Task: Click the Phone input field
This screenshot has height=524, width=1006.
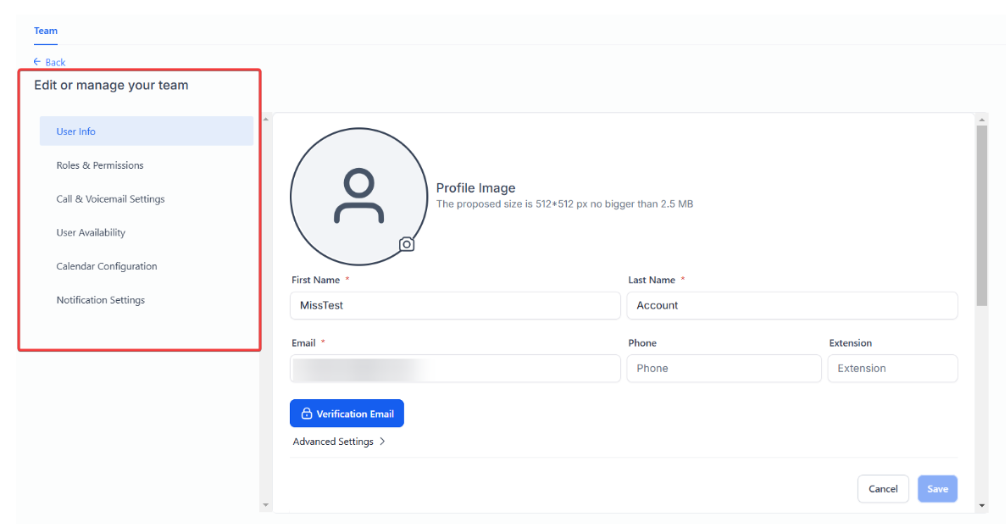Action: point(723,368)
